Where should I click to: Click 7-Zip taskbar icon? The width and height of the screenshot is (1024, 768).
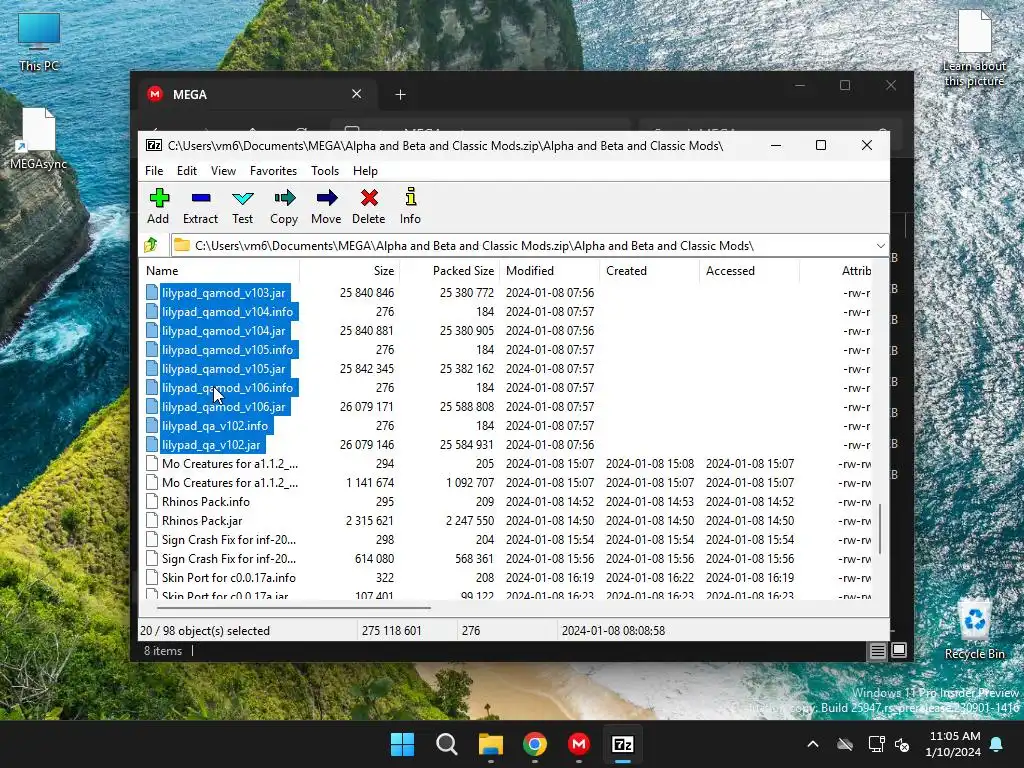(623, 744)
